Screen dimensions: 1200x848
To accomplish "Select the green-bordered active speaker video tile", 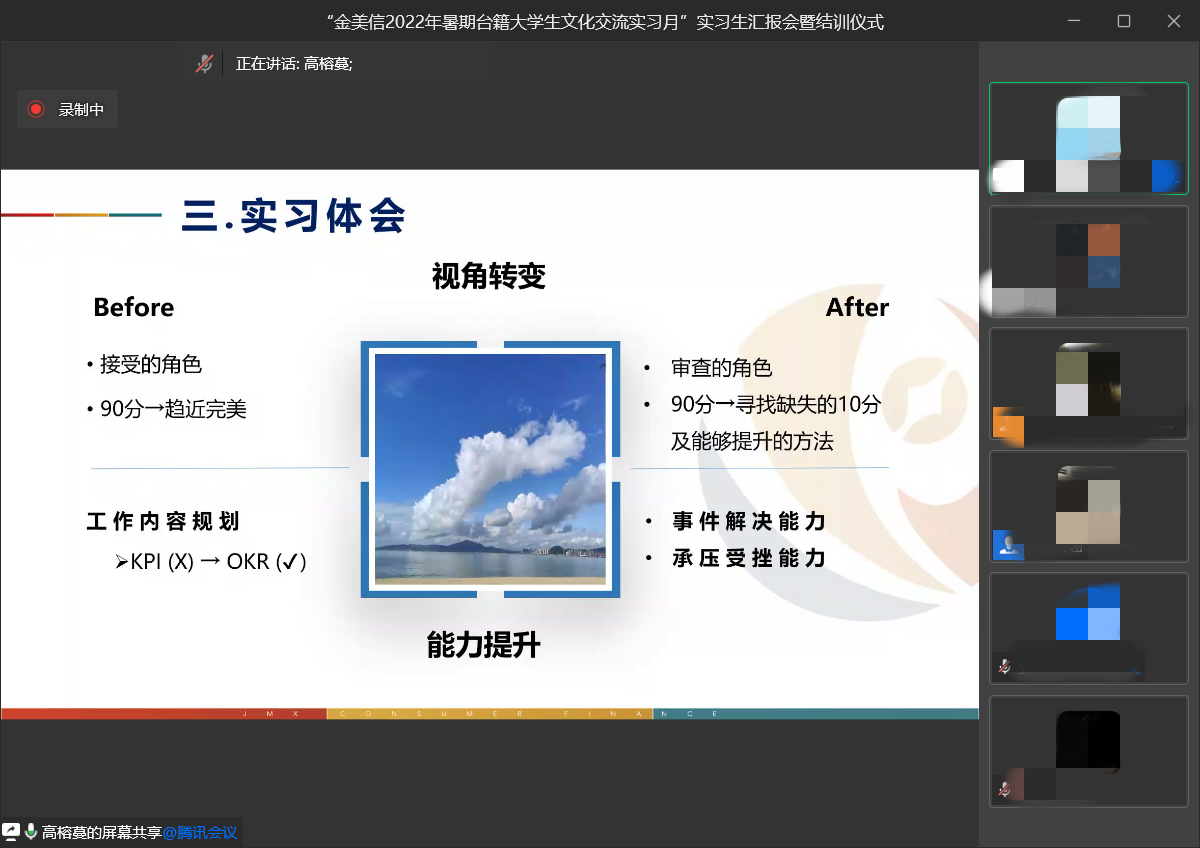I will coord(1088,138).
